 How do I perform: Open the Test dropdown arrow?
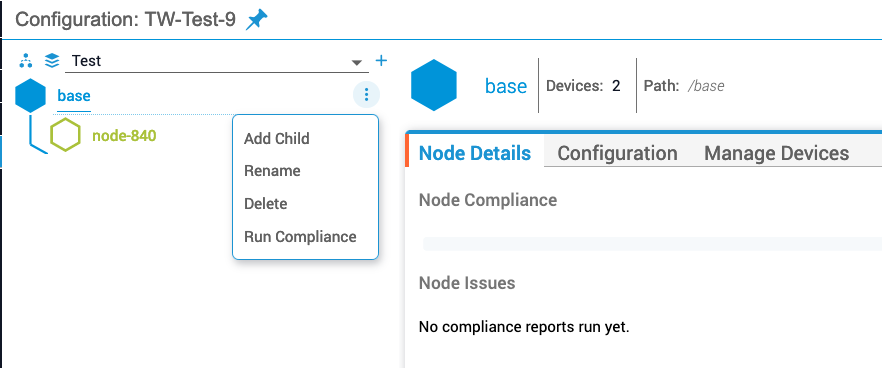[x=357, y=62]
